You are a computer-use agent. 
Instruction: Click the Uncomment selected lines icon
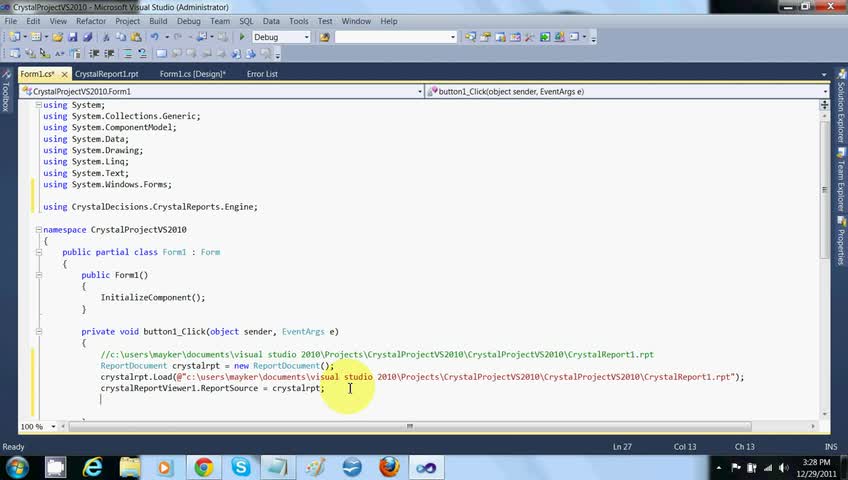point(142,54)
